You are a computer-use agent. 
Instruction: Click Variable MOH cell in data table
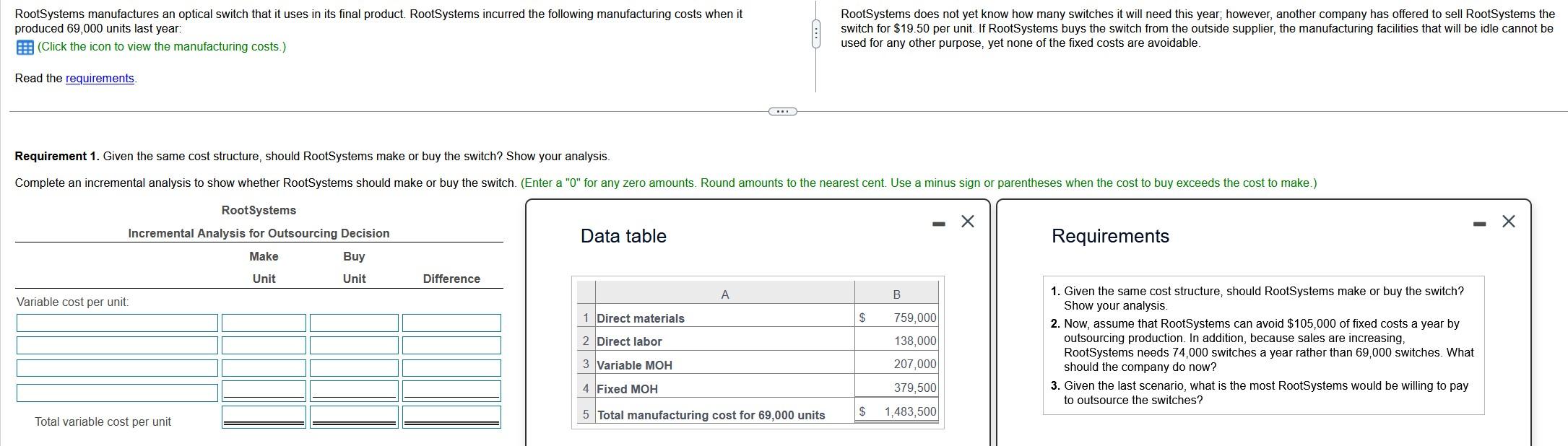725,365
